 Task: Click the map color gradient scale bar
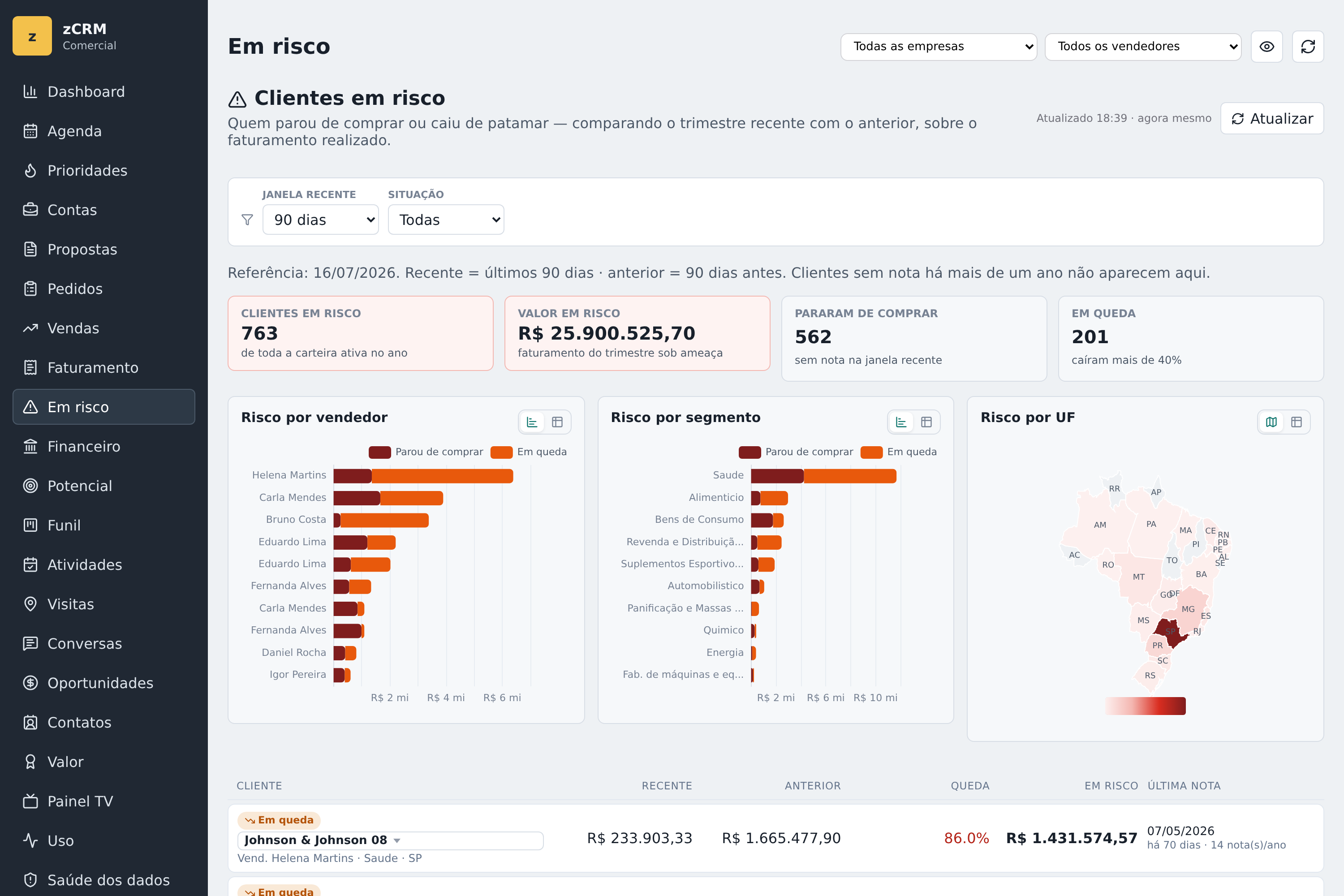tap(1145, 706)
